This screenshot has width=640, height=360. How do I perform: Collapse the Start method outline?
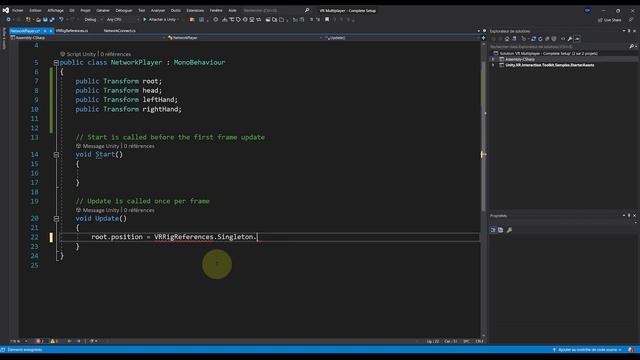tap(56, 155)
